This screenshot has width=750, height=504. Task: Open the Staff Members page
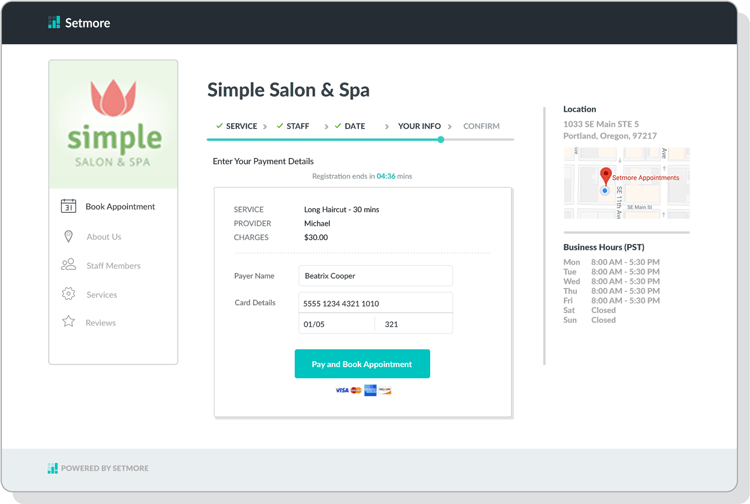(x=113, y=266)
